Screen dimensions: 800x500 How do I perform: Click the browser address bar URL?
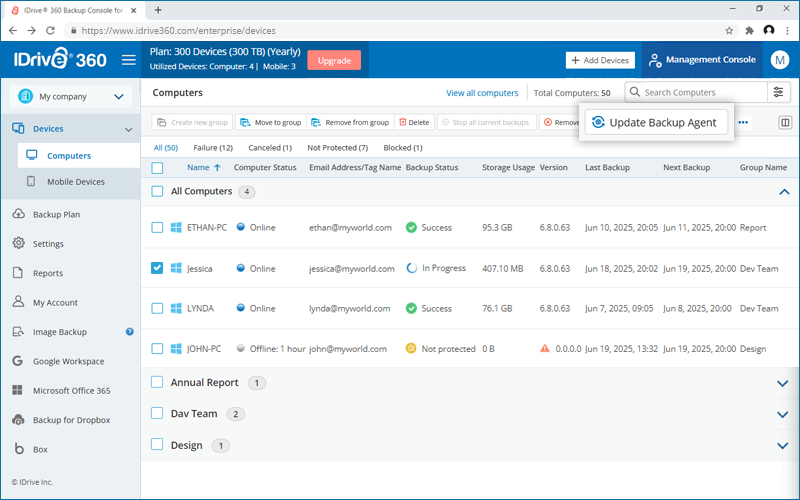click(x=179, y=31)
